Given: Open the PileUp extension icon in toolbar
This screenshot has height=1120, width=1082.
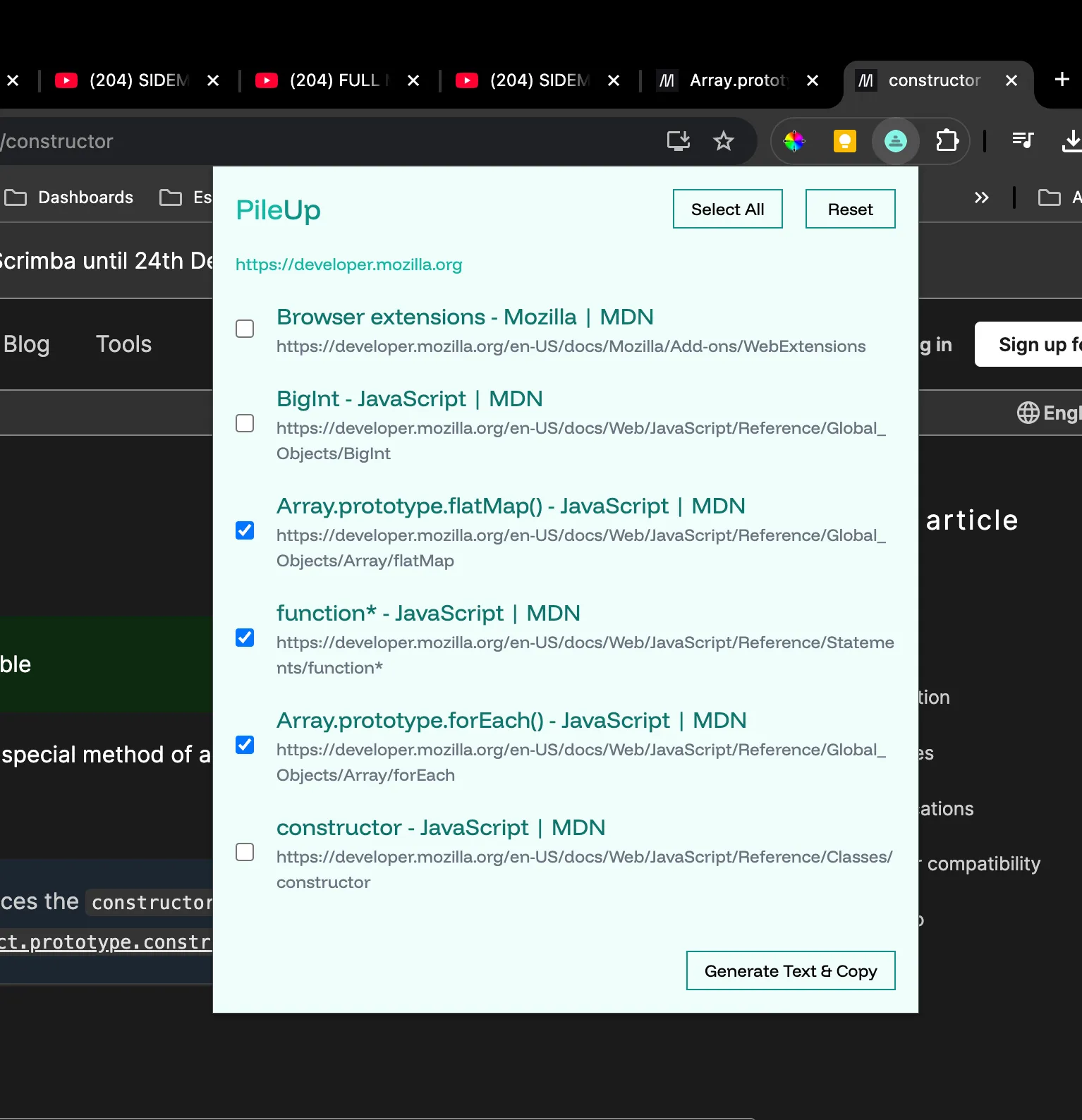Looking at the screenshot, I should click(895, 141).
